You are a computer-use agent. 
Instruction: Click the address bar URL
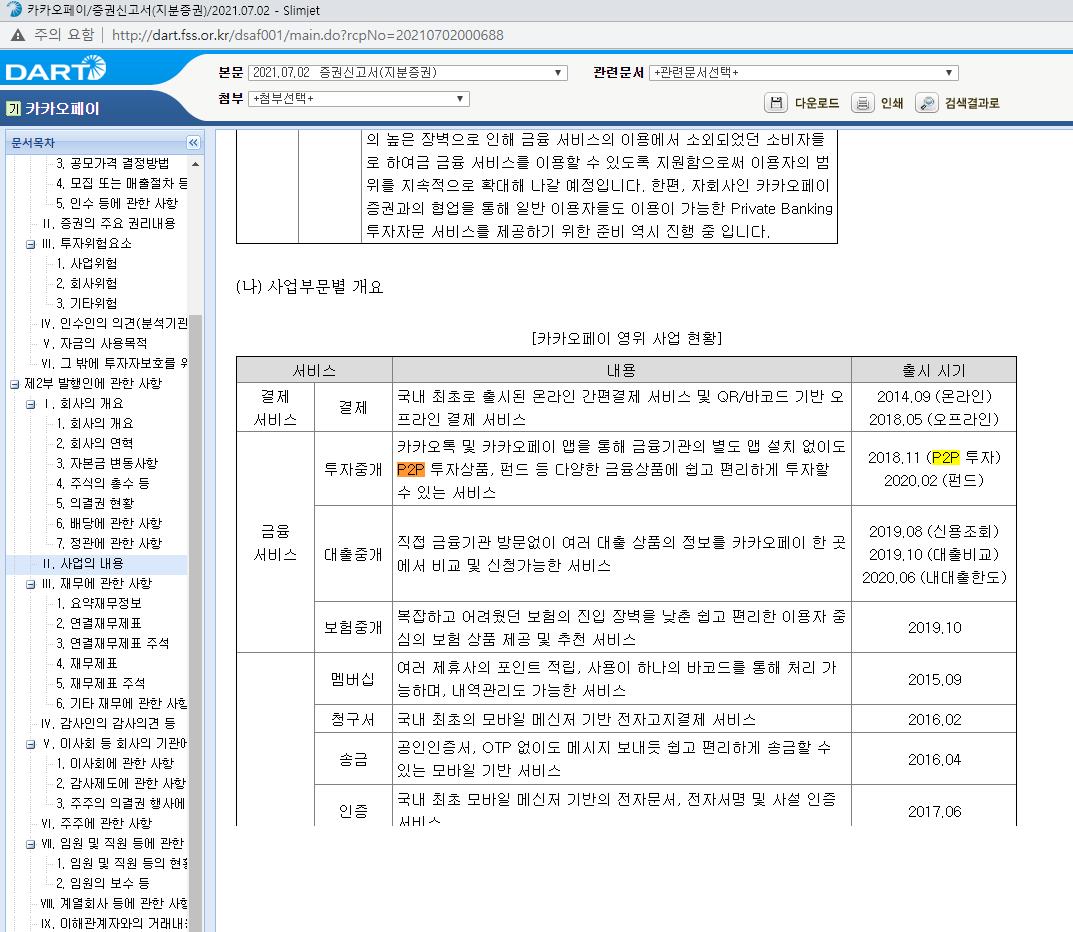tap(307, 35)
